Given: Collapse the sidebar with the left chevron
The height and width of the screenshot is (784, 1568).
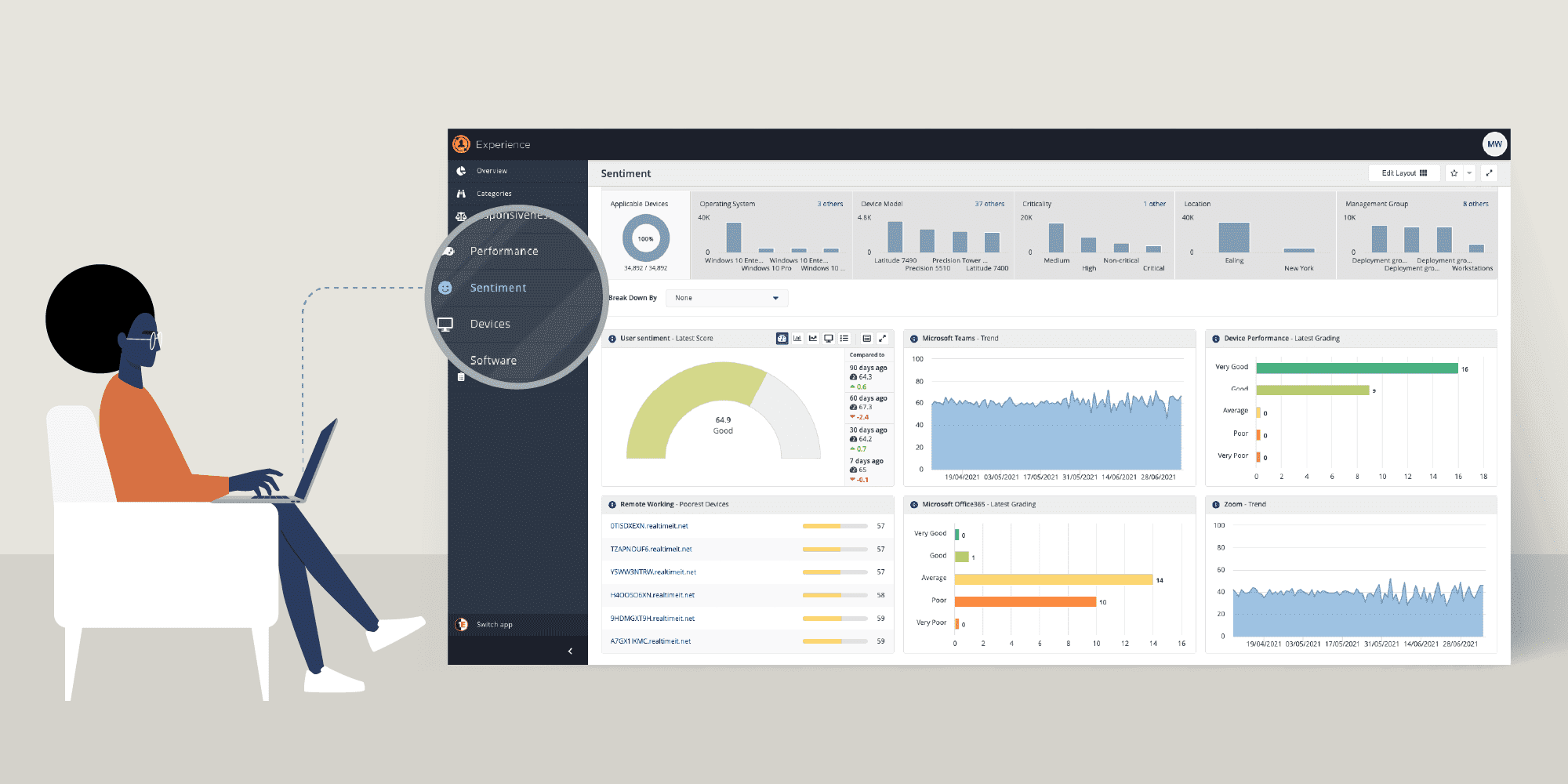Looking at the screenshot, I should pyautogui.click(x=570, y=651).
